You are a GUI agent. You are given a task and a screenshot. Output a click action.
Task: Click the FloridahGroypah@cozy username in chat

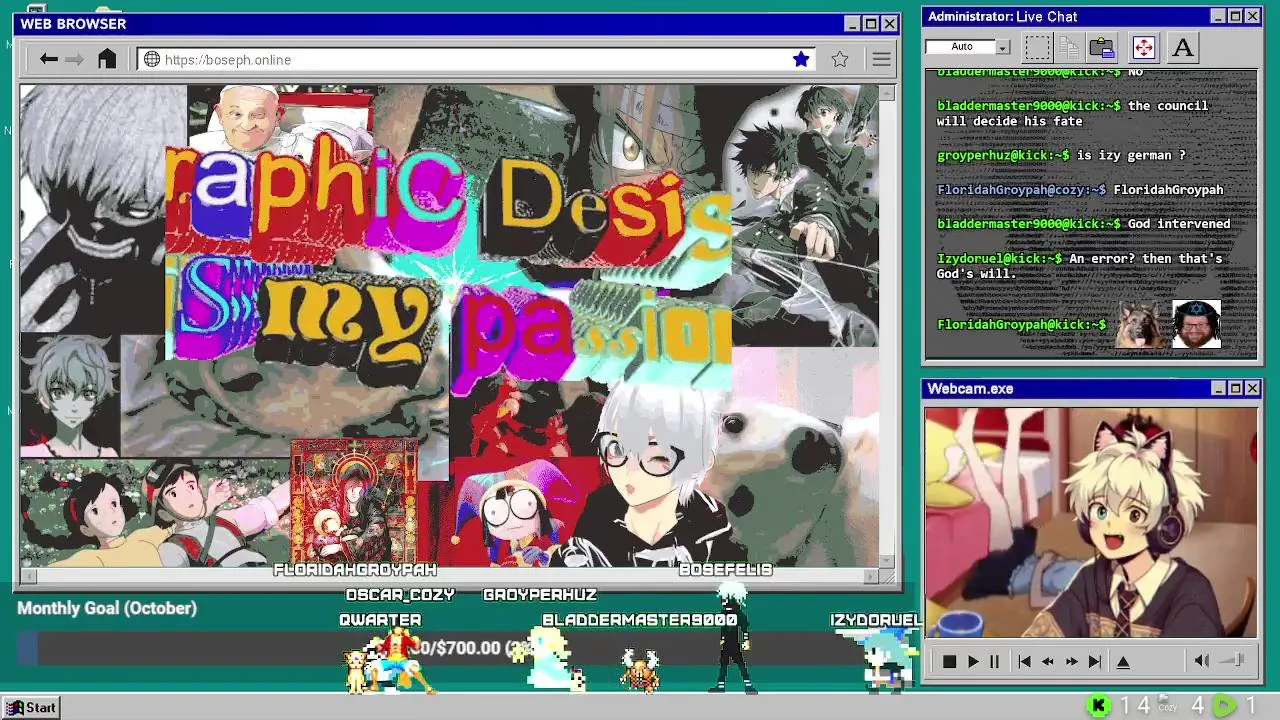click(1021, 190)
